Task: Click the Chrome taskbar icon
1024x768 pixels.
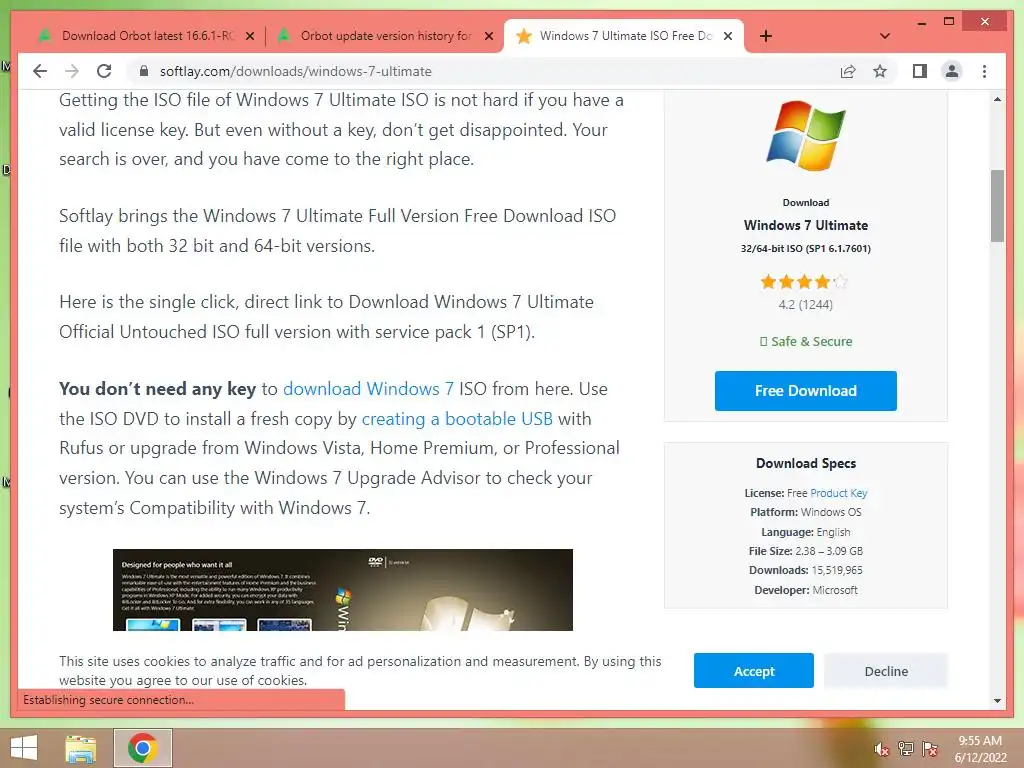Action: pyautogui.click(x=142, y=748)
